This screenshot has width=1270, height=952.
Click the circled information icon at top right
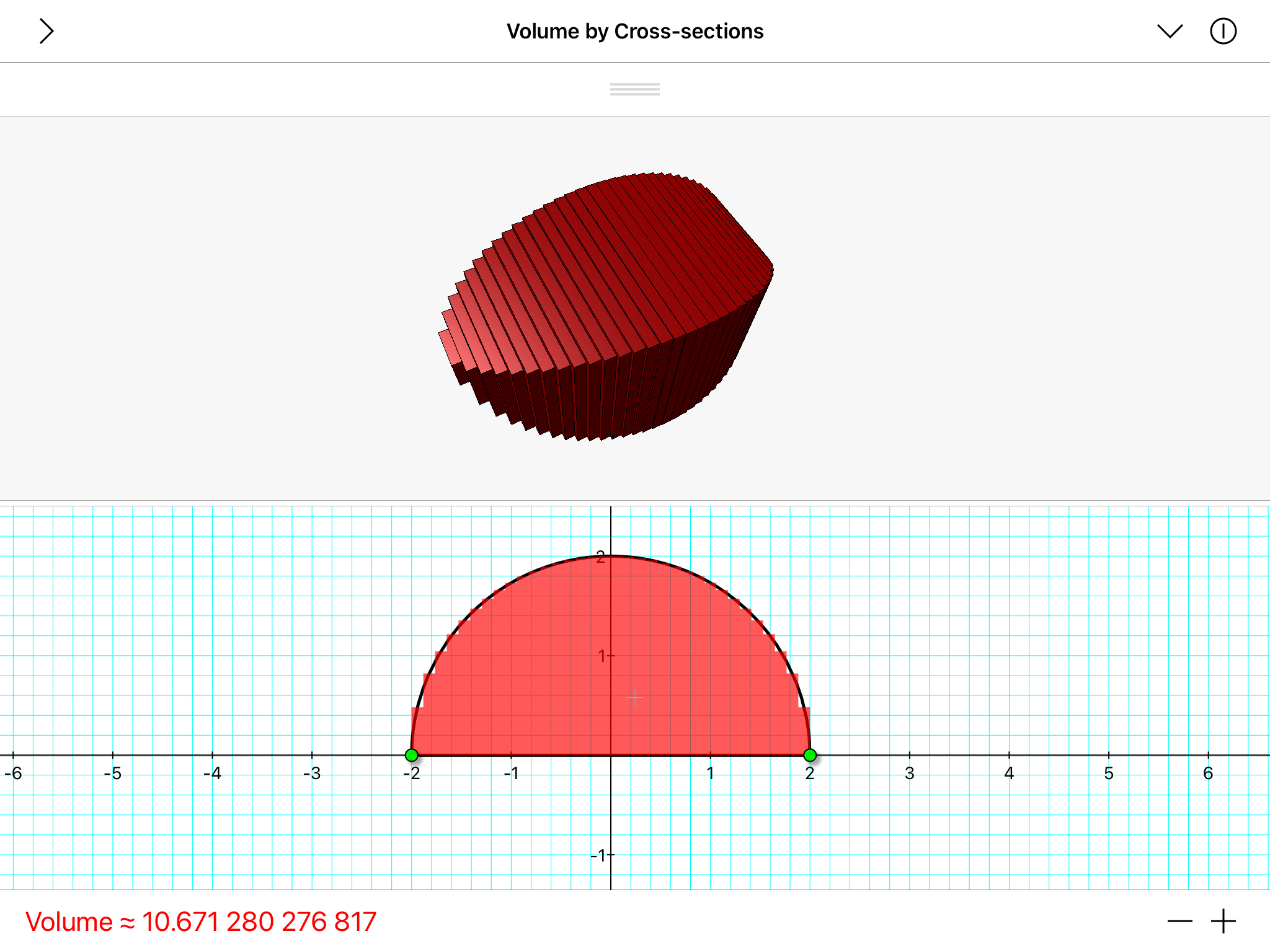click(1223, 30)
